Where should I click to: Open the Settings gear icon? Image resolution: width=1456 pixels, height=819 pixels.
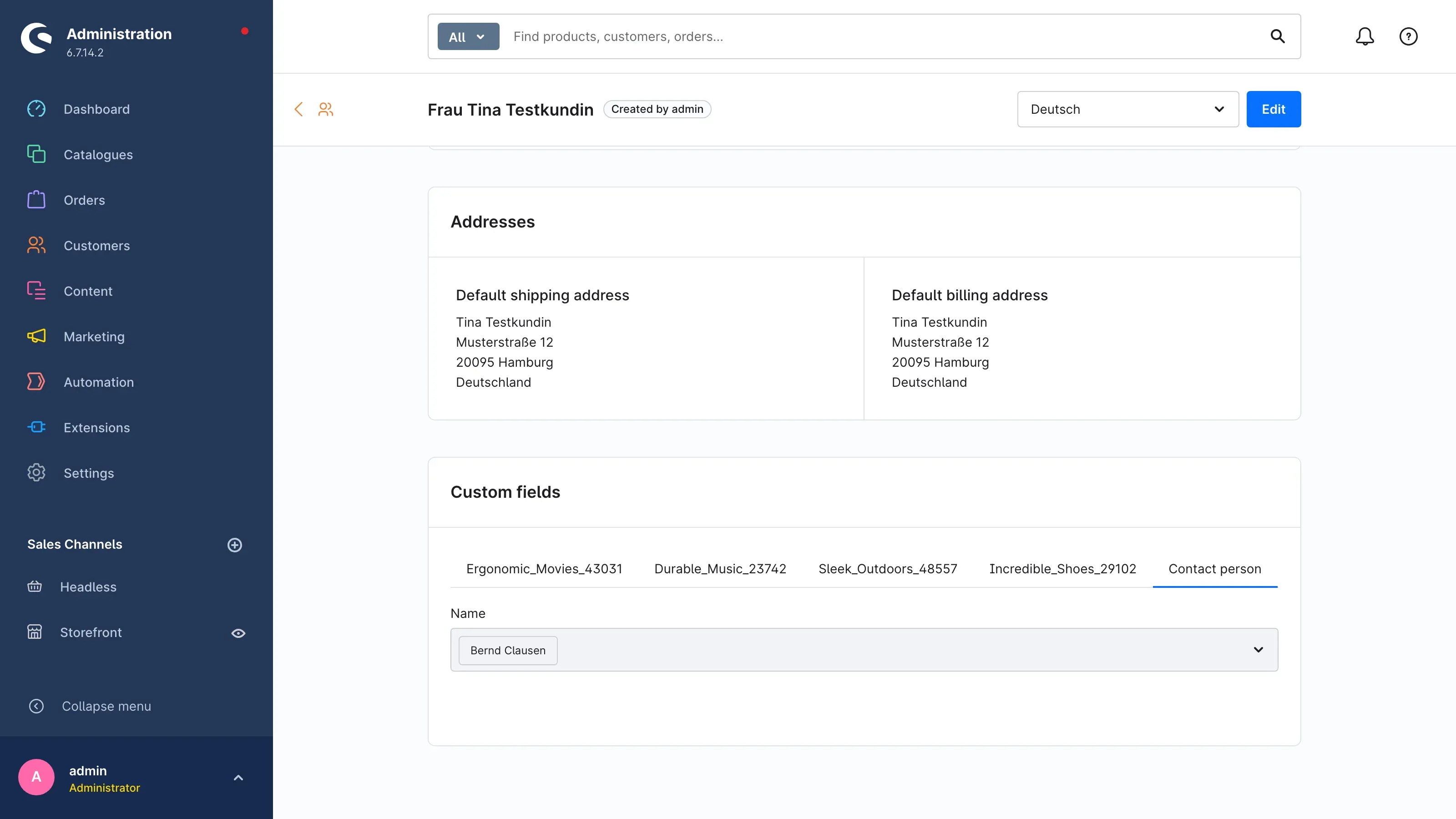[36, 473]
